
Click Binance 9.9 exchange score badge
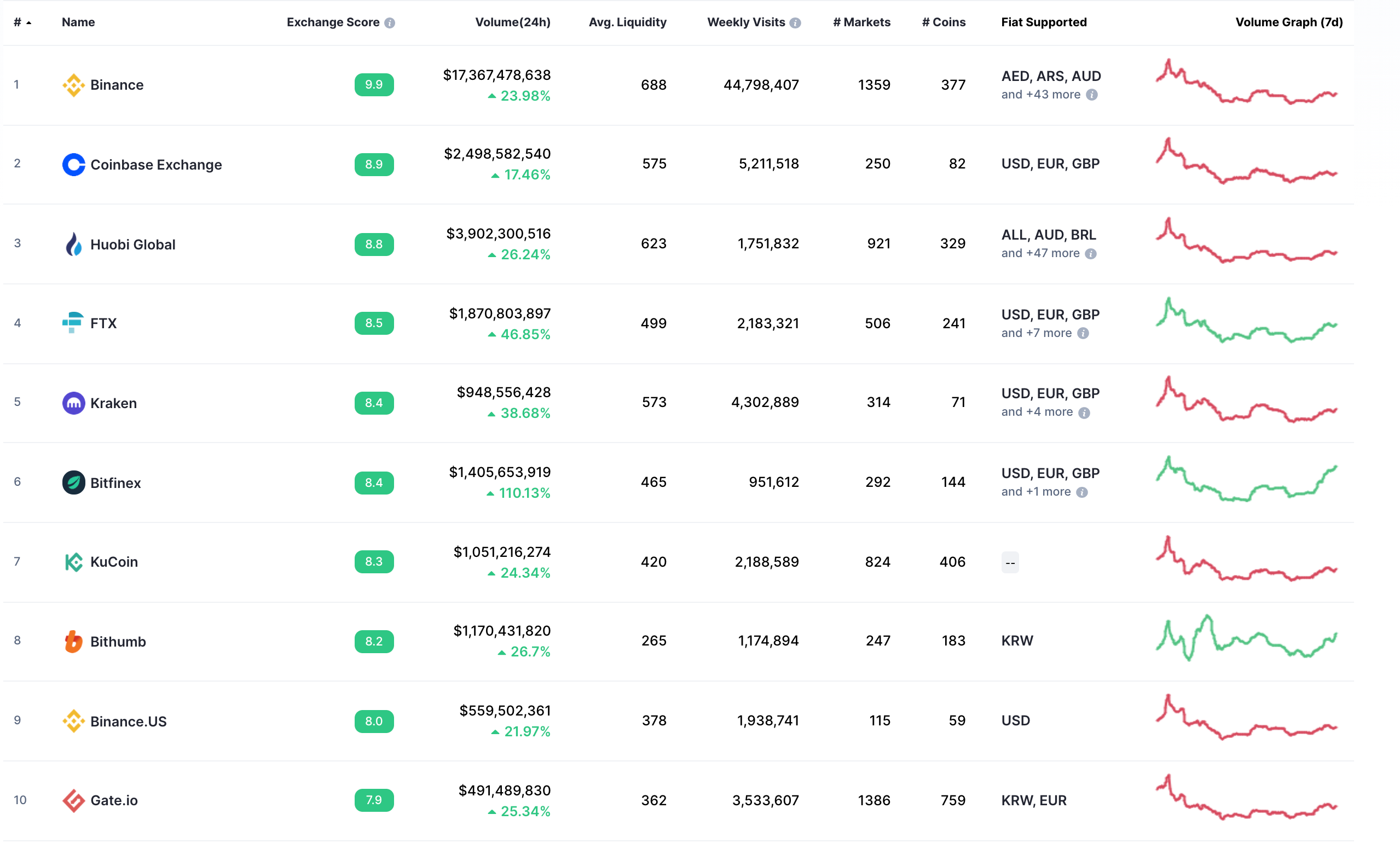coord(374,85)
